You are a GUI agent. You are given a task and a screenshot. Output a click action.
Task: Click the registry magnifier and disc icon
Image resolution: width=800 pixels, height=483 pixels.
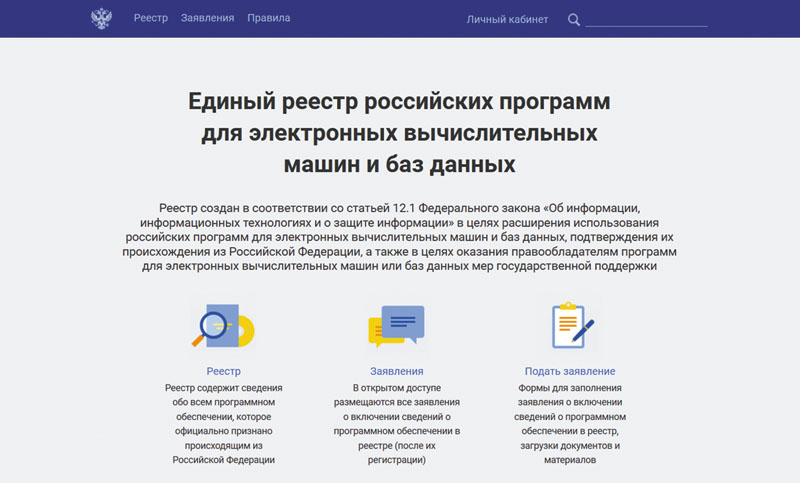click(223, 326)
